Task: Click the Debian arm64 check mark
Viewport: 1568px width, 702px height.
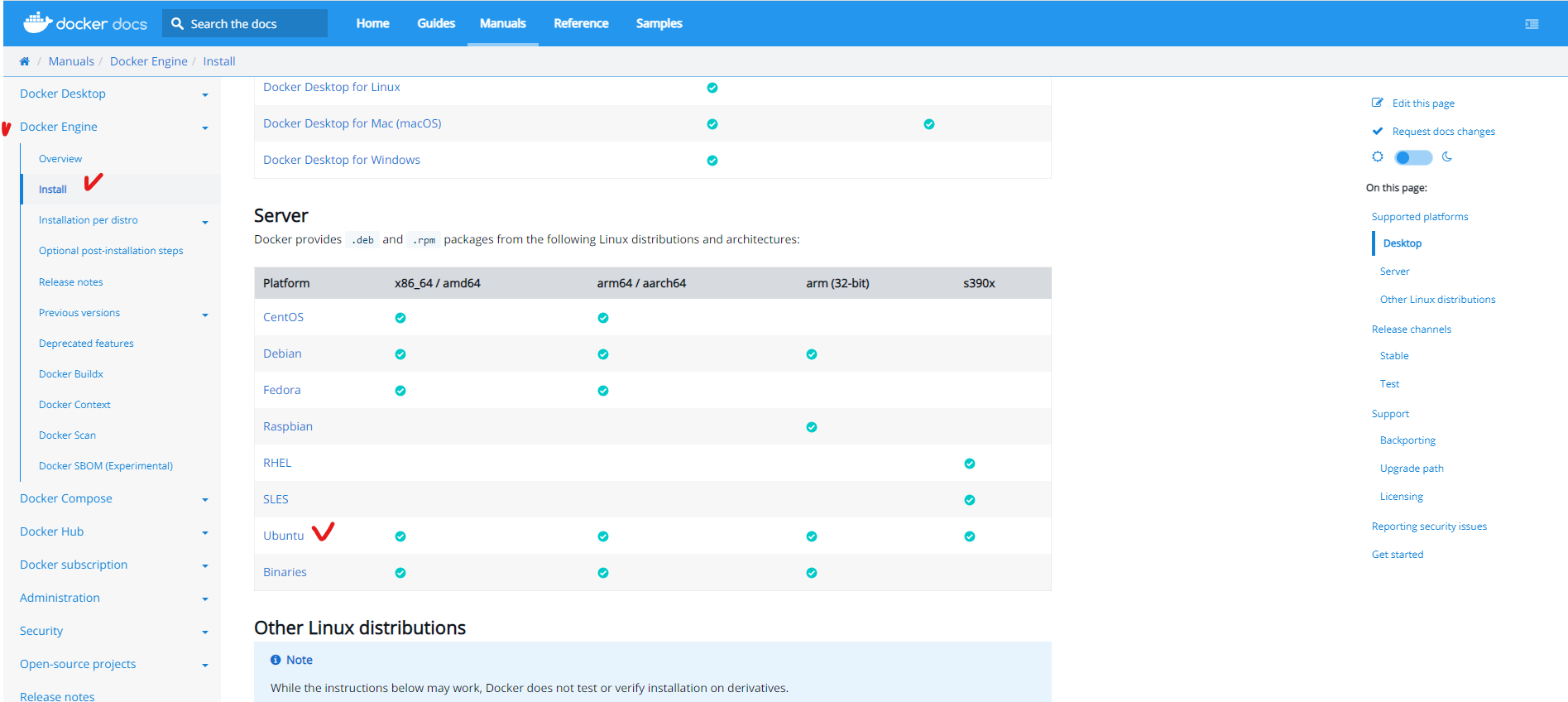Action: (x=603, y=354)
